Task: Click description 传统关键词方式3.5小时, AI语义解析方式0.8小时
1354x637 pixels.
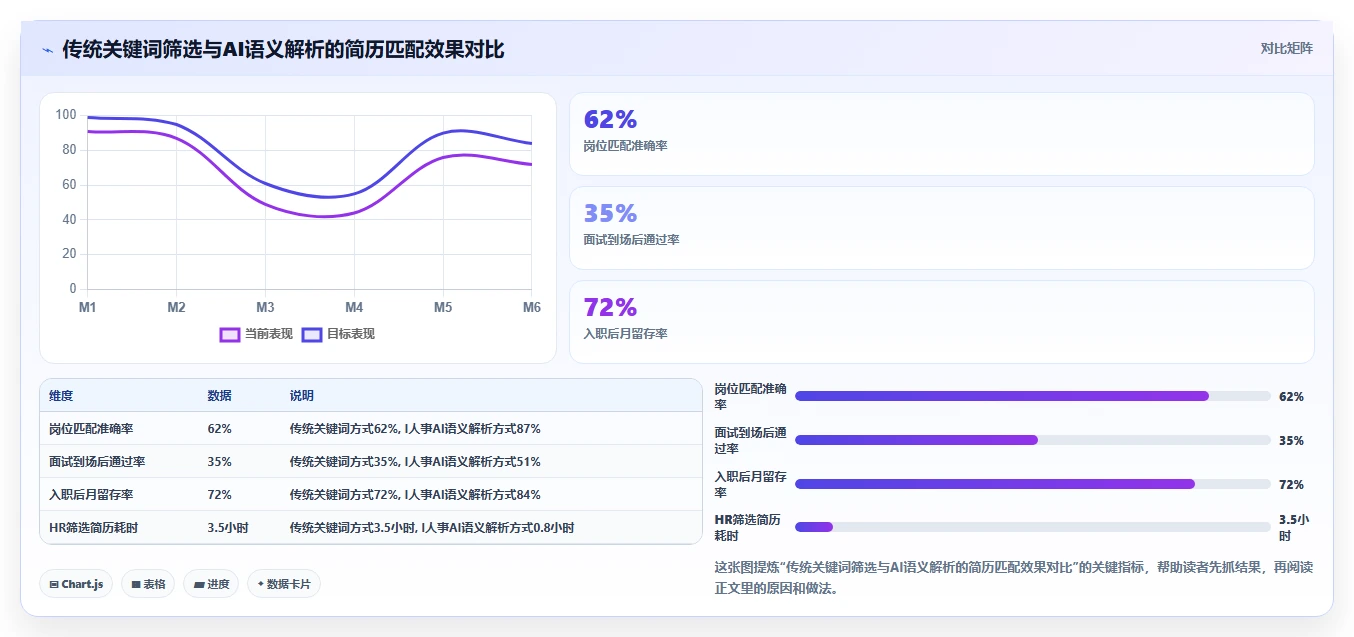Action: pyautogui.click(x=431, y=528)
